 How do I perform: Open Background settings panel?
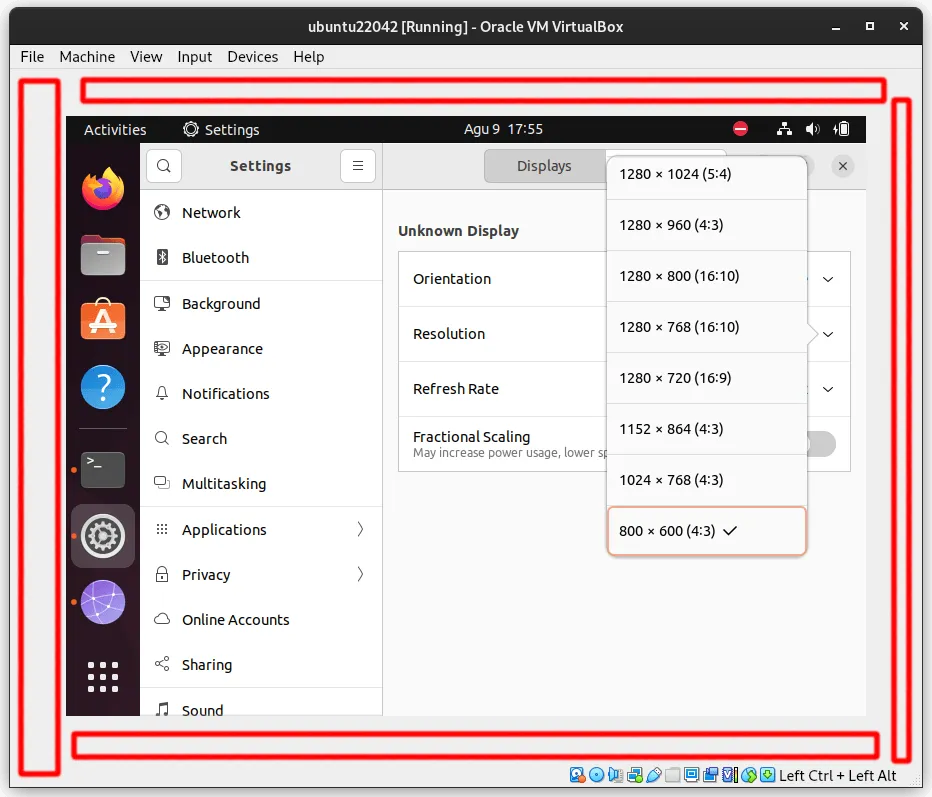(x=261, y=304)
